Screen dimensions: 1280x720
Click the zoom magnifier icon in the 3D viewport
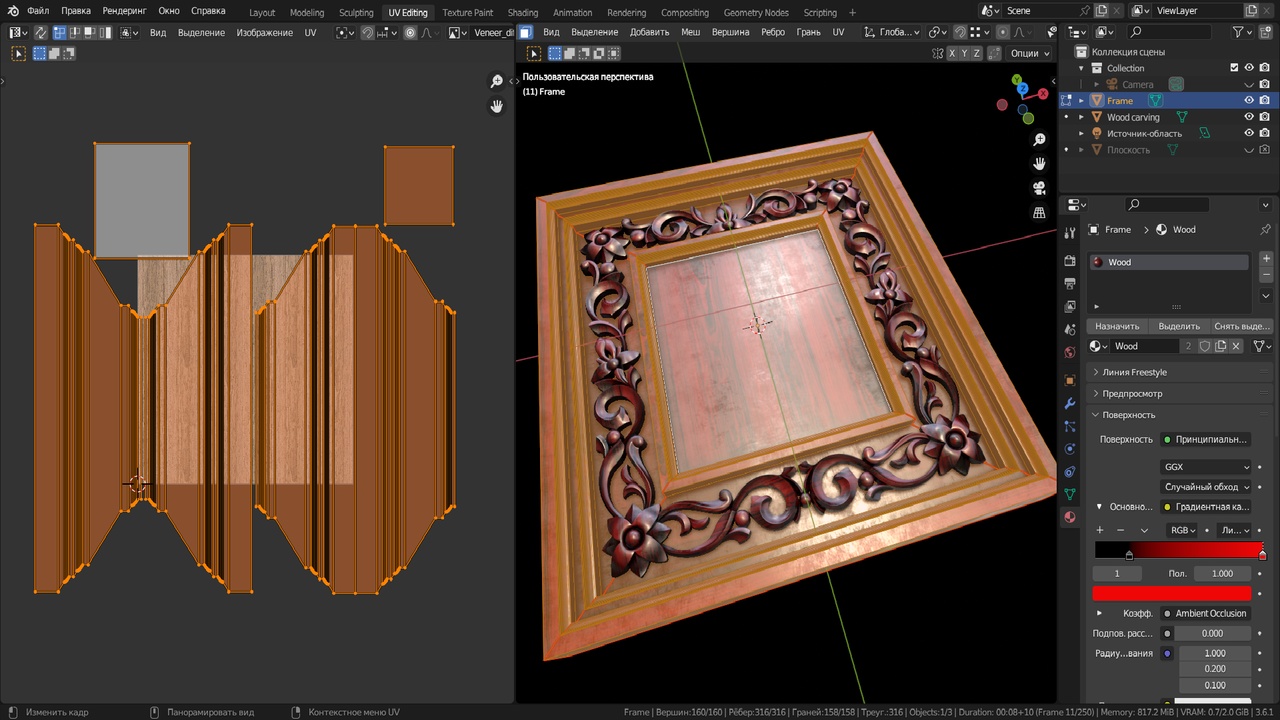(1039, 140)
